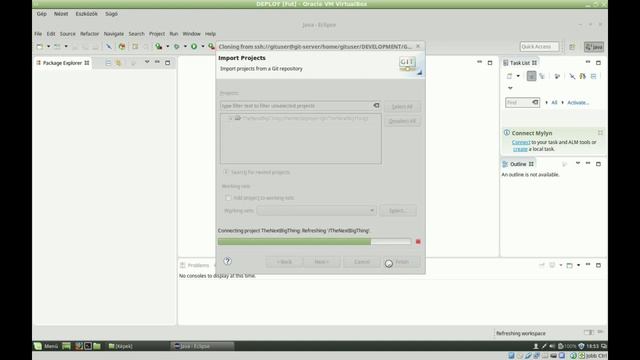Select the Task List tab
This screenshot has height=360, width=640.
point(520,63)
